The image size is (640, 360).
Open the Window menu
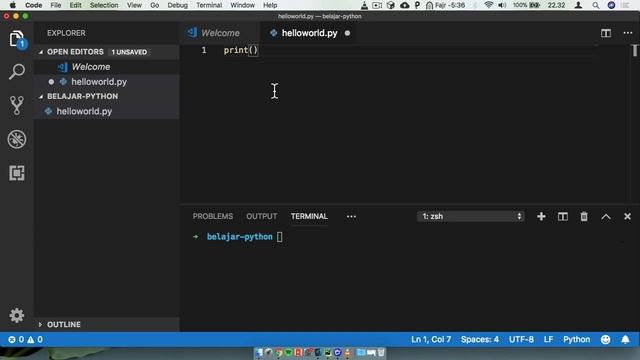pyautogui.click(x=242, y=5)
